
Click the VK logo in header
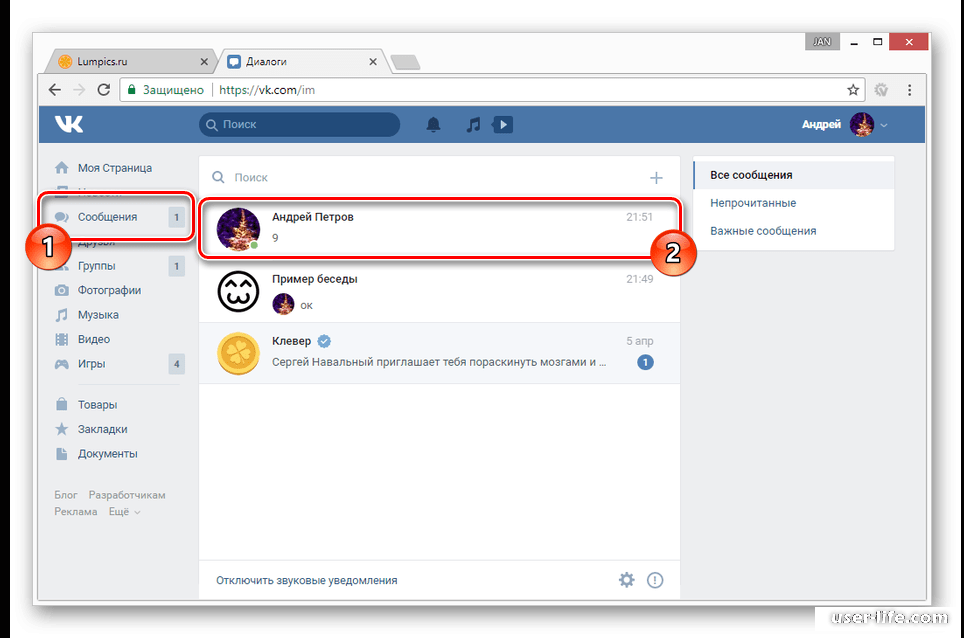(x=69, y=124)
